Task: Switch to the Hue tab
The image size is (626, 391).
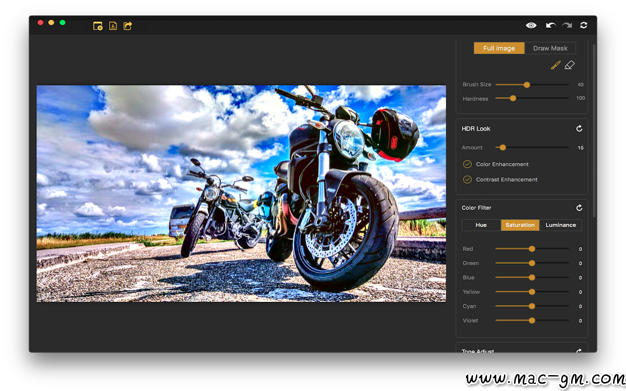Action: click(x=481, y=225)
